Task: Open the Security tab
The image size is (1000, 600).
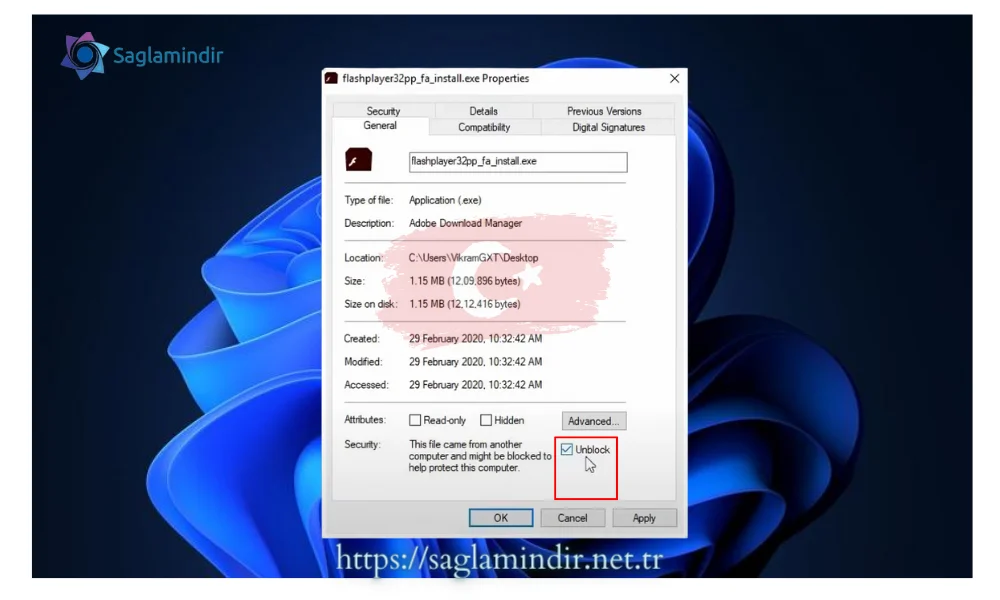Action: click(383, 110)
